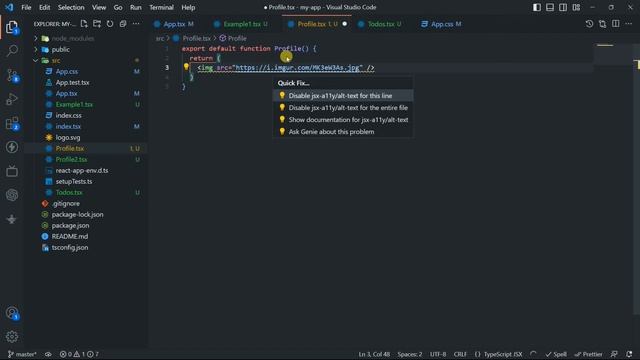Switch git branch master in status bar
This screenshot has height=360, width=640.
point(22,354)
